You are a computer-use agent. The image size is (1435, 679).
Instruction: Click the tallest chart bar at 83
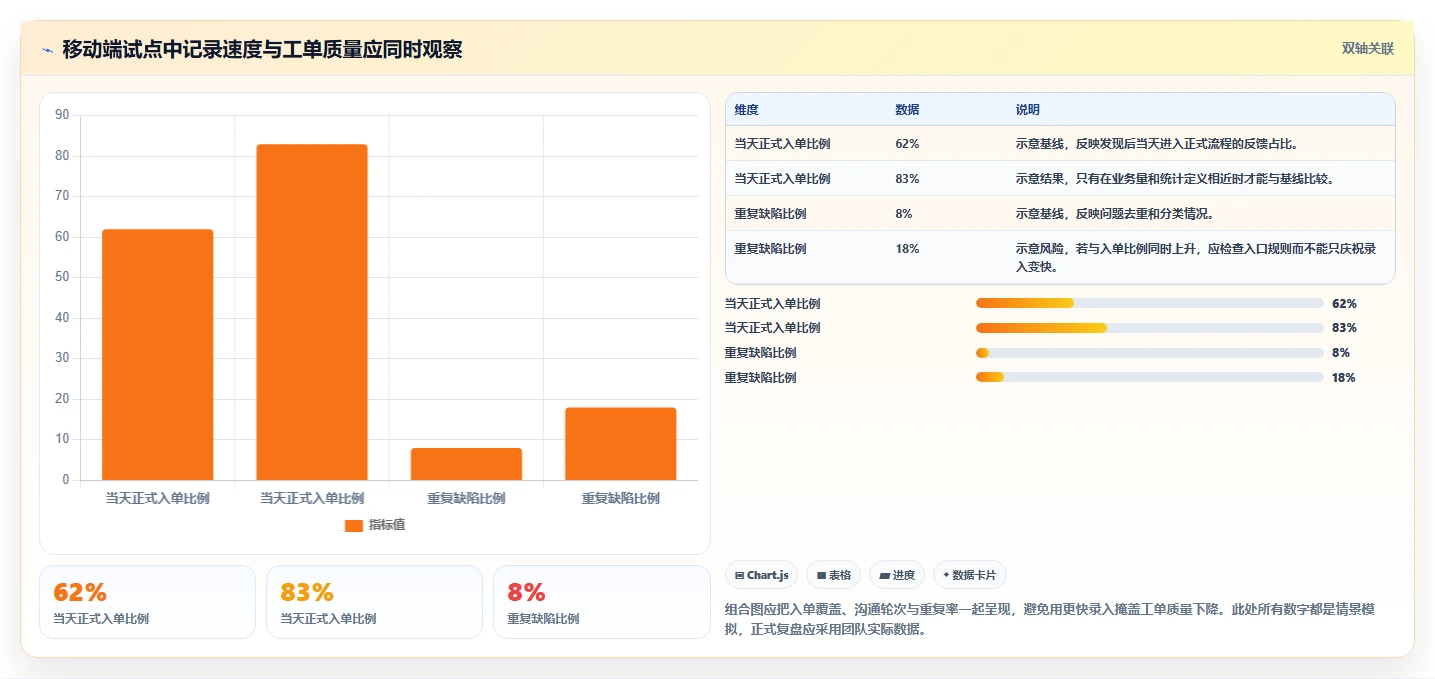[312, 312]
